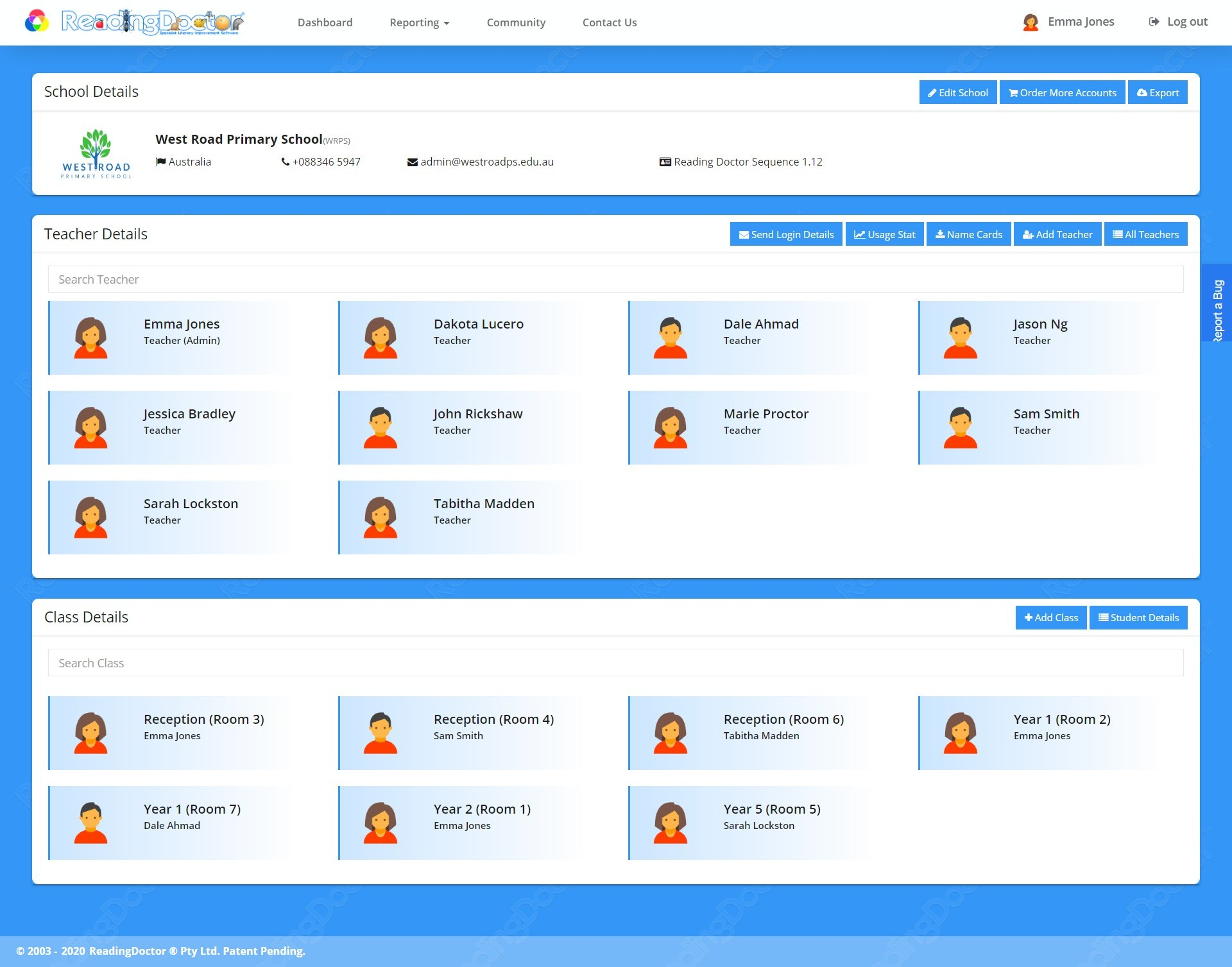Open the Dashboard menu item
Screen dimensions: 1232x967
[x=325, y=22]
